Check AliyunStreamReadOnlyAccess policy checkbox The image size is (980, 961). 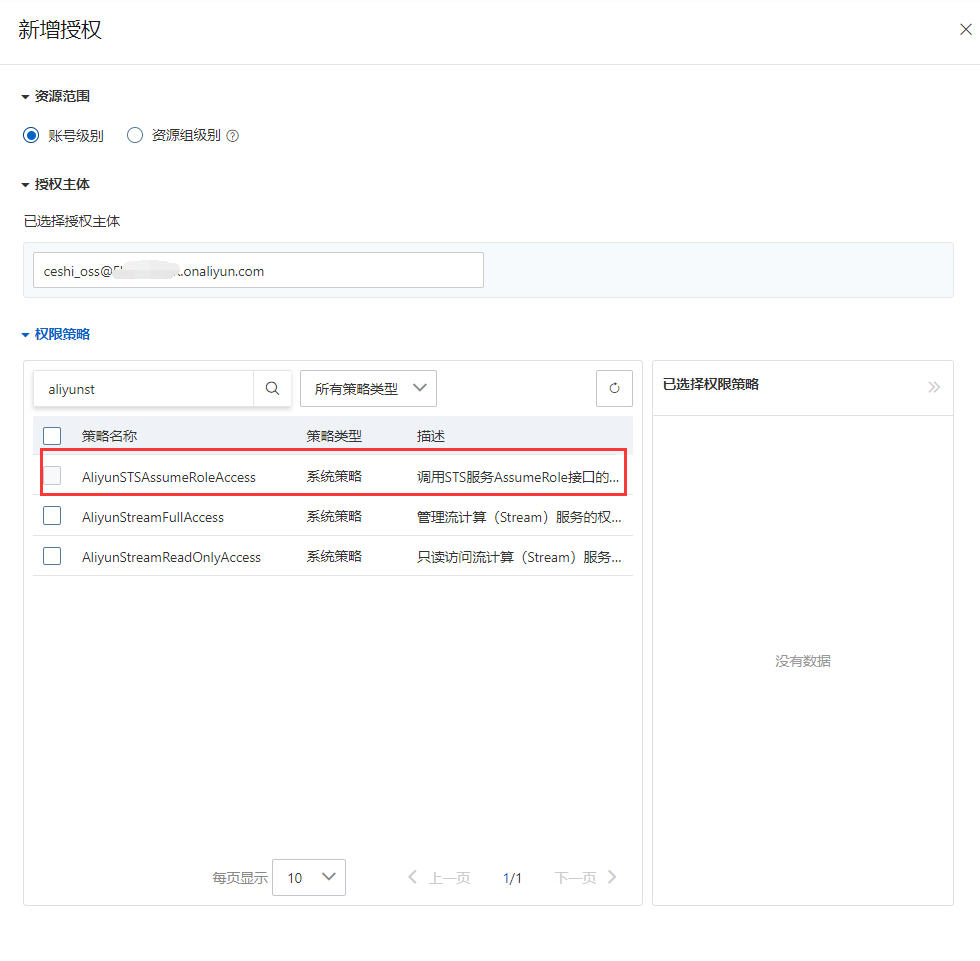click(52, 555)
